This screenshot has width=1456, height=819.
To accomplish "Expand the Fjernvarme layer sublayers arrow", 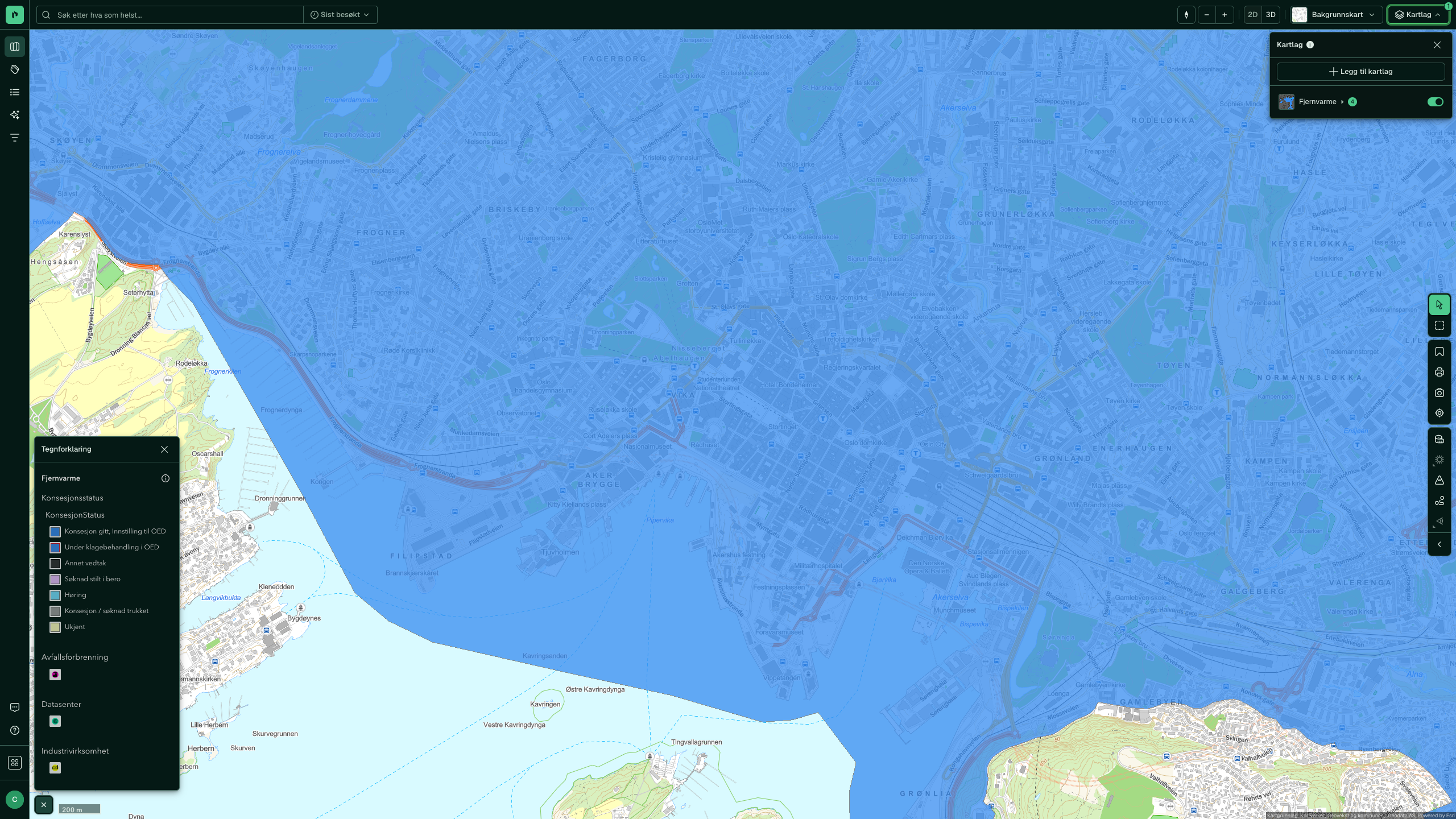I will [1342, 102].
